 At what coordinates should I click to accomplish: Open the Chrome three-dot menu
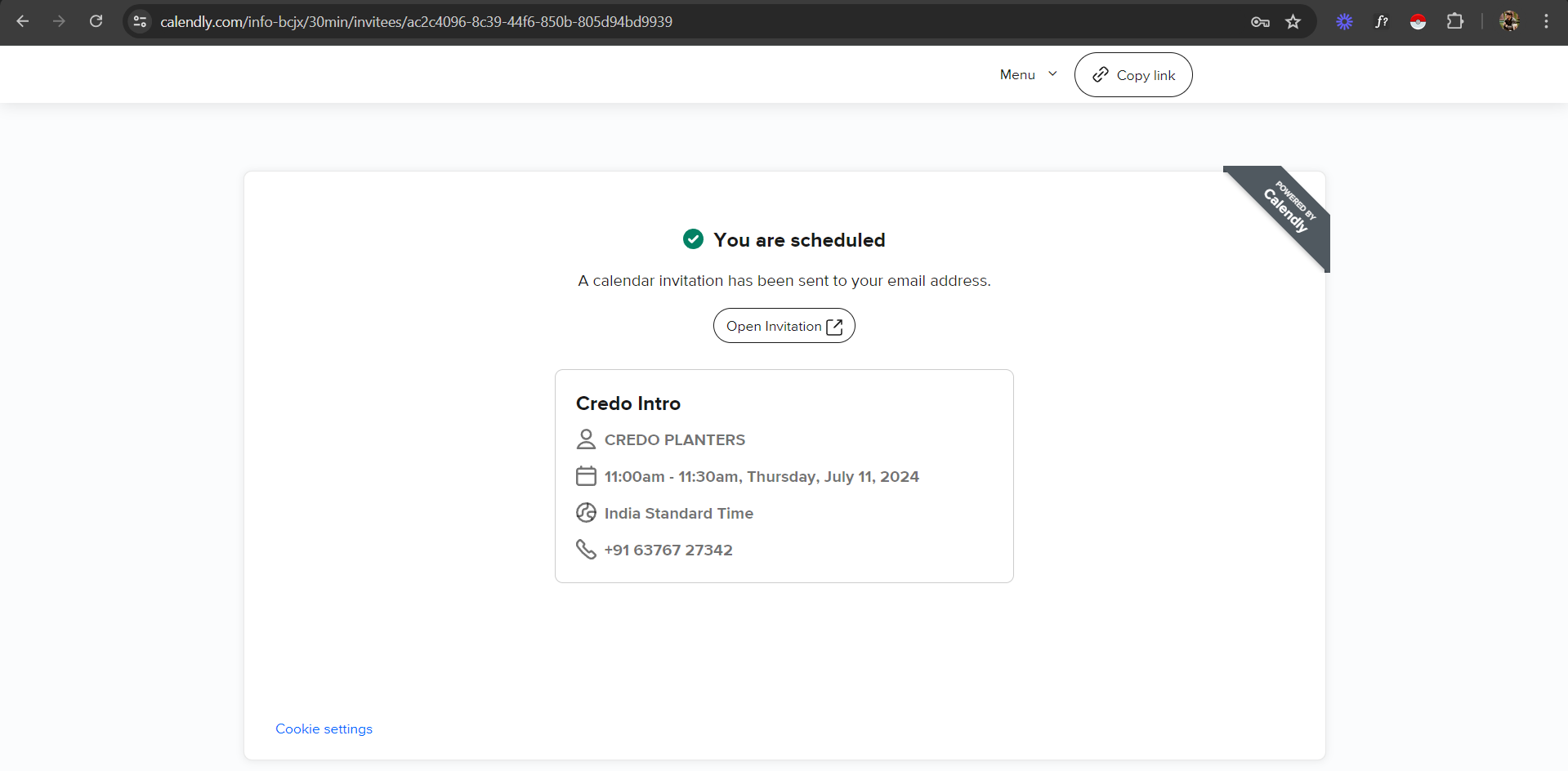[x=1546, y=21]
